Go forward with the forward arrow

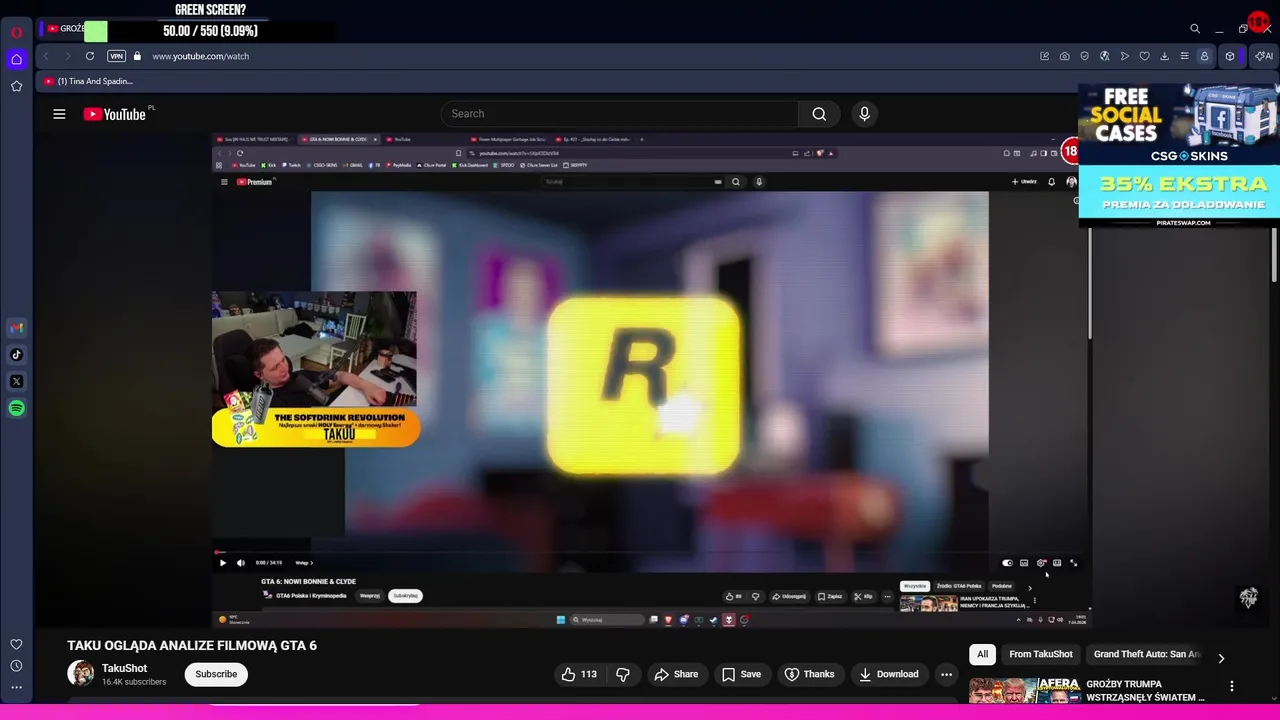click(66, 56)
